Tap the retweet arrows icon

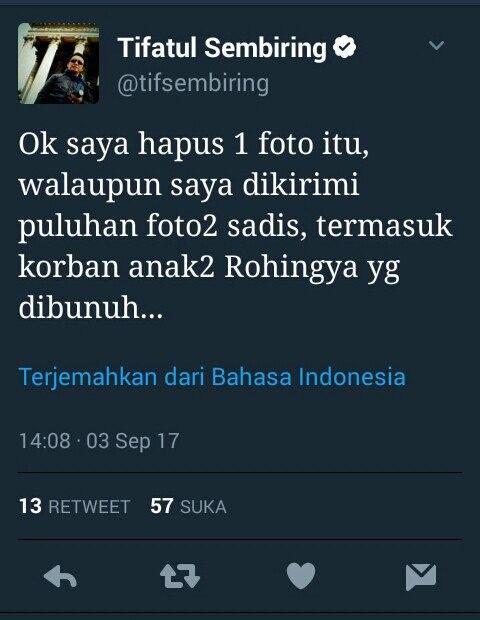pos(180,576)
